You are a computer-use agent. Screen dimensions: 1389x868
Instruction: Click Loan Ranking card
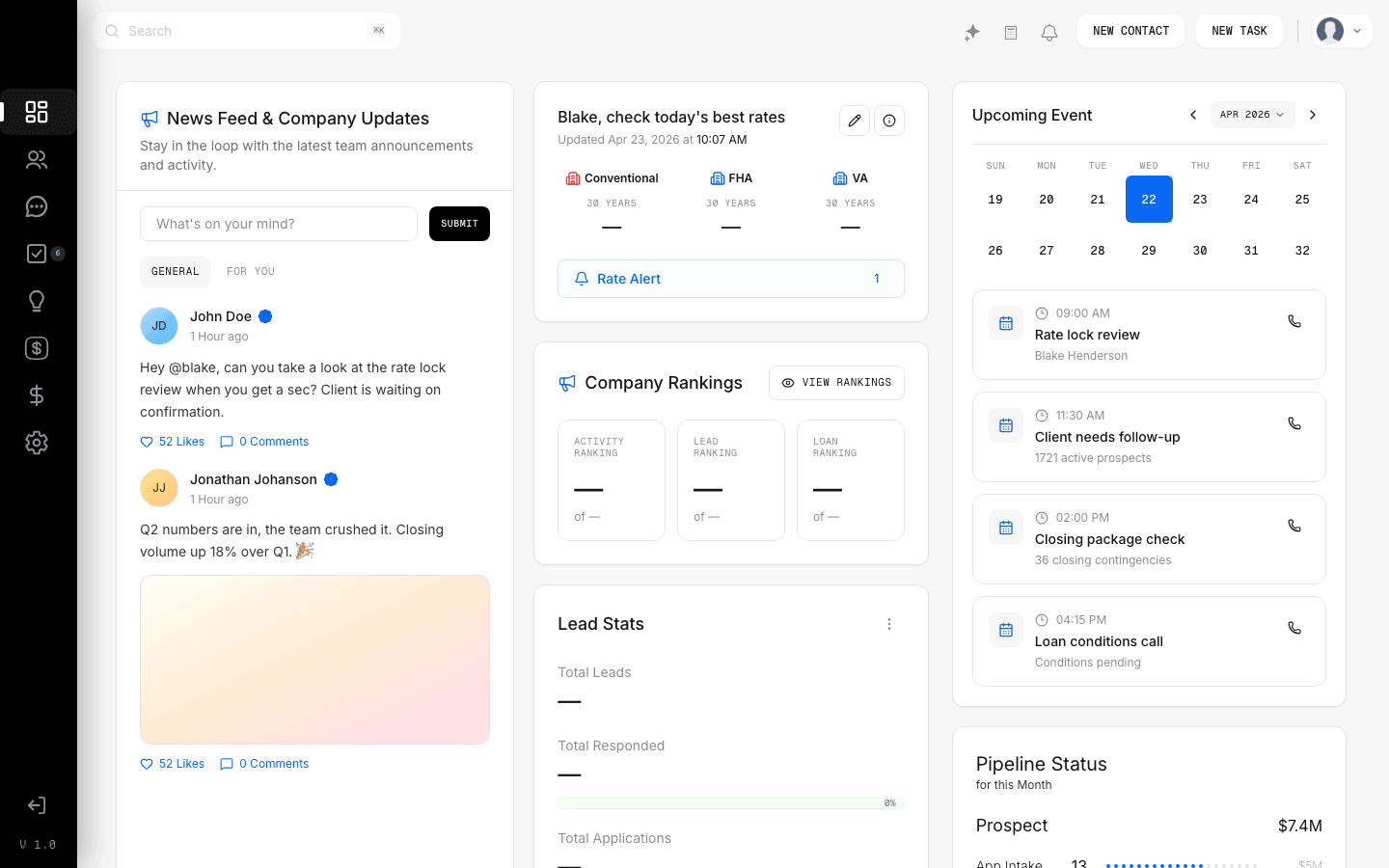851,480
